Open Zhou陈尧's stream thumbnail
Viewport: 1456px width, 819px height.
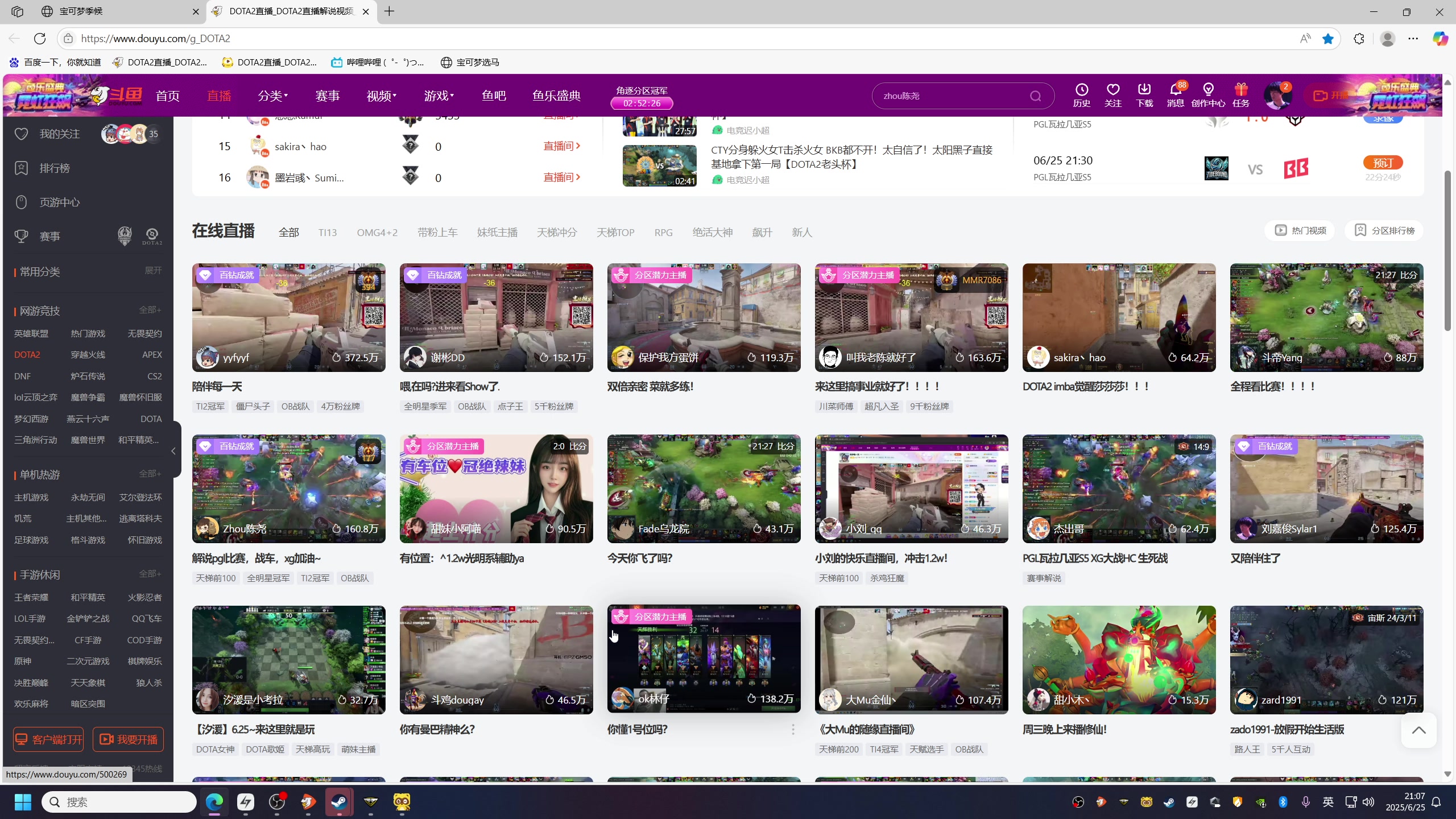[x=288, y=489]
